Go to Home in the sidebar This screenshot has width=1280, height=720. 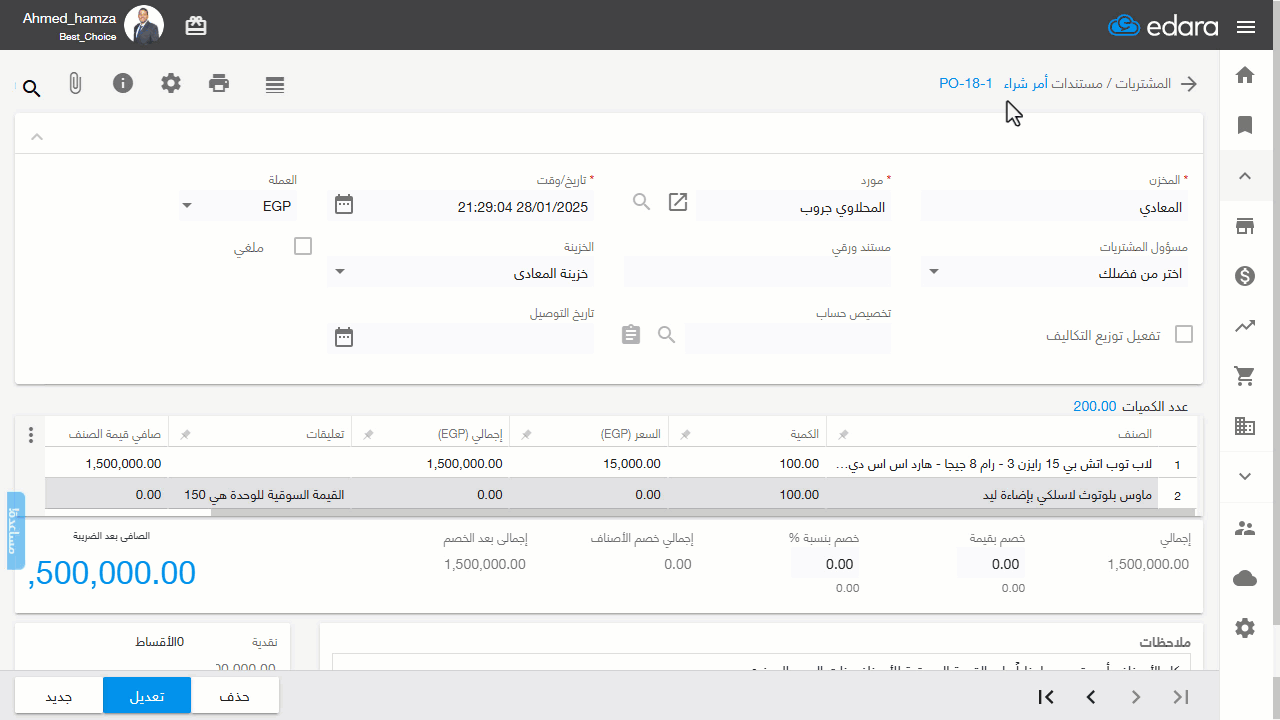1245,75
